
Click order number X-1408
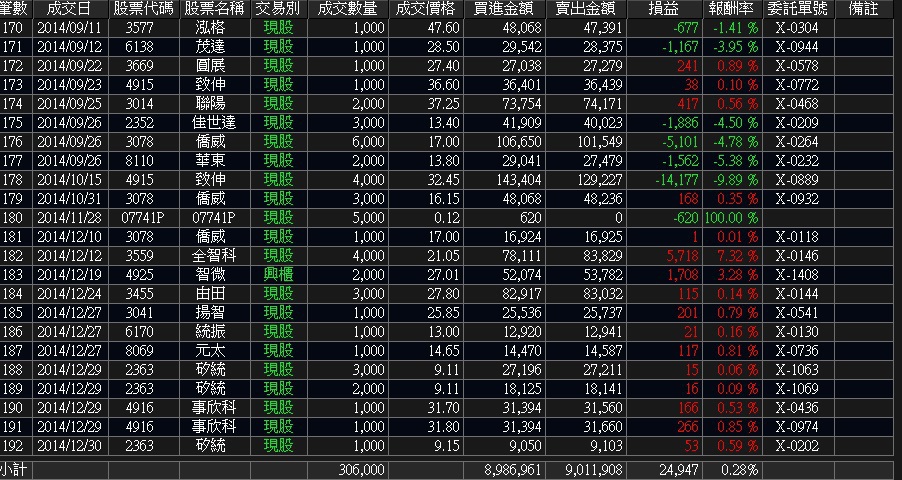coord(797,275)
